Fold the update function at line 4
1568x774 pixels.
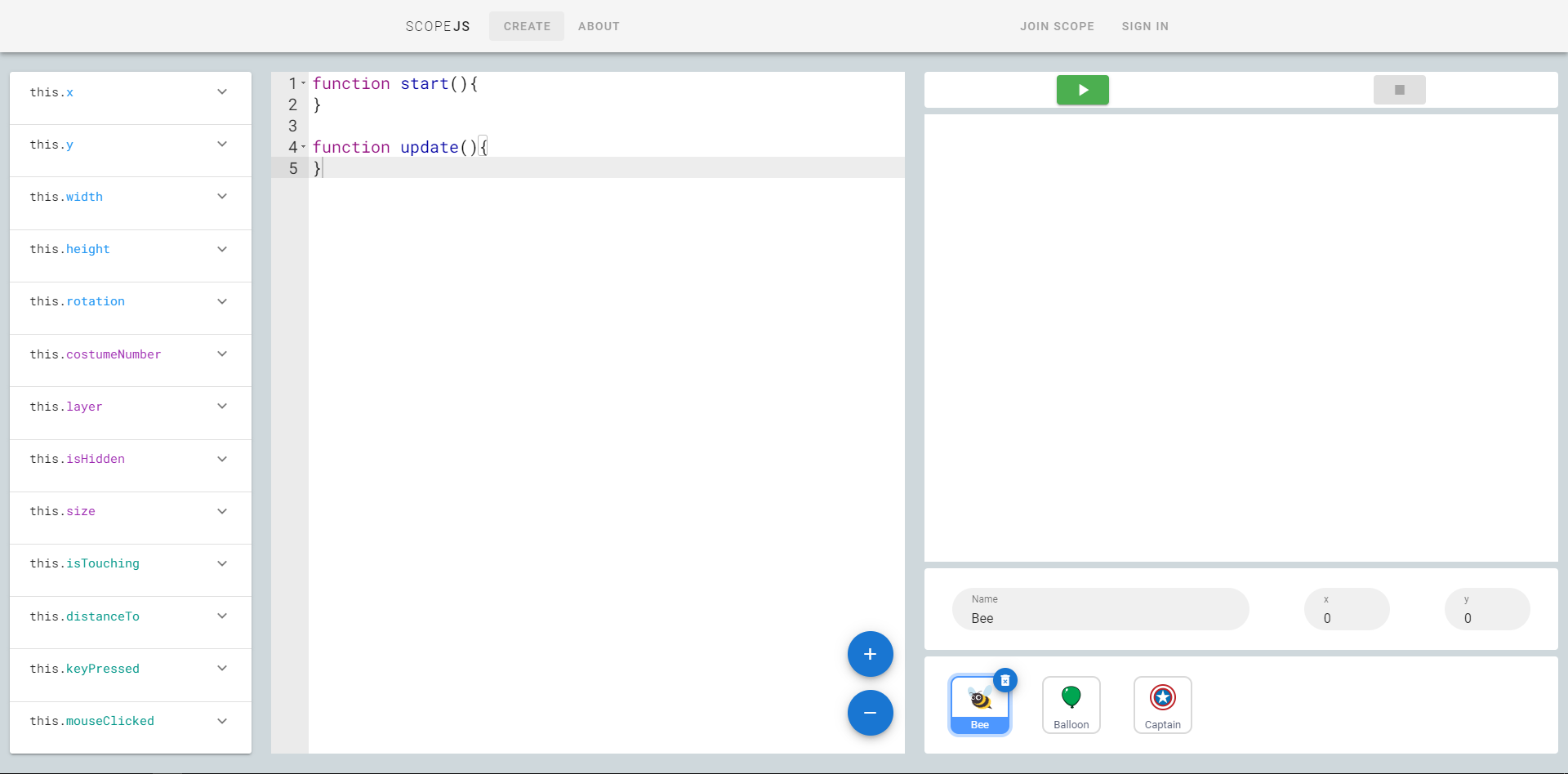[x=304, y=146]
